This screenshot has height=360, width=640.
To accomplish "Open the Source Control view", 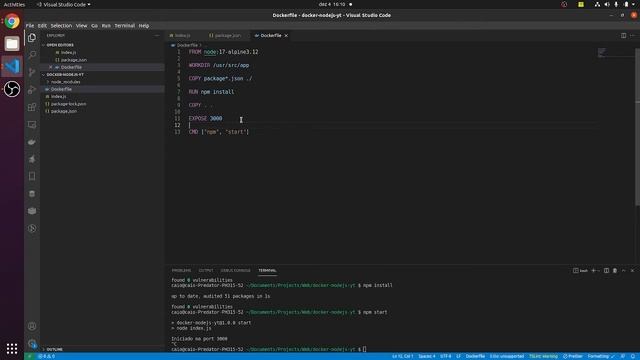I will pos(32,72).
